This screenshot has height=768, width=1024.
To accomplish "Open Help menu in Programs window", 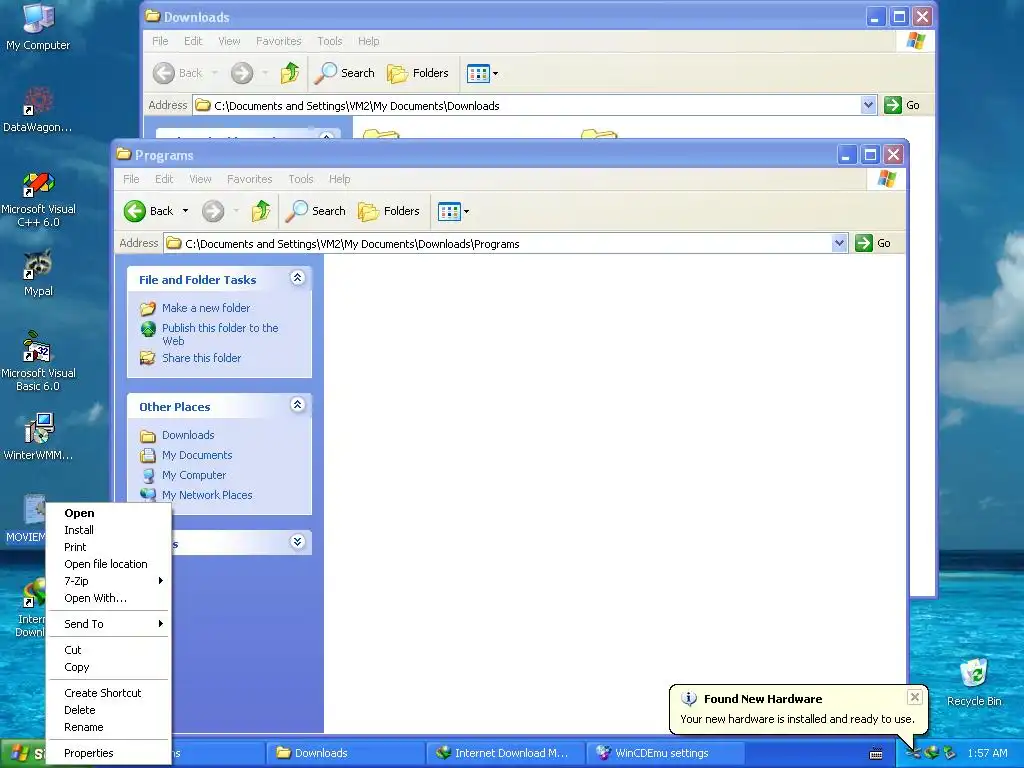I will pos(340,179).
